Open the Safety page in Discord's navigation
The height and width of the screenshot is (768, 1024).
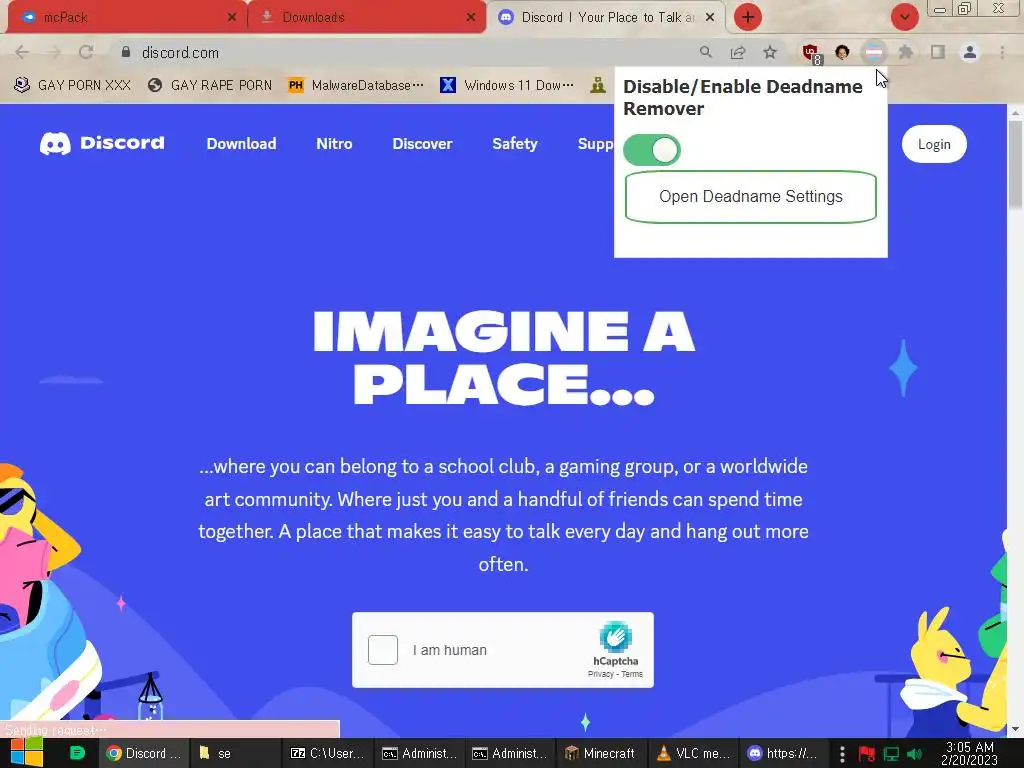tap(515, 144)
